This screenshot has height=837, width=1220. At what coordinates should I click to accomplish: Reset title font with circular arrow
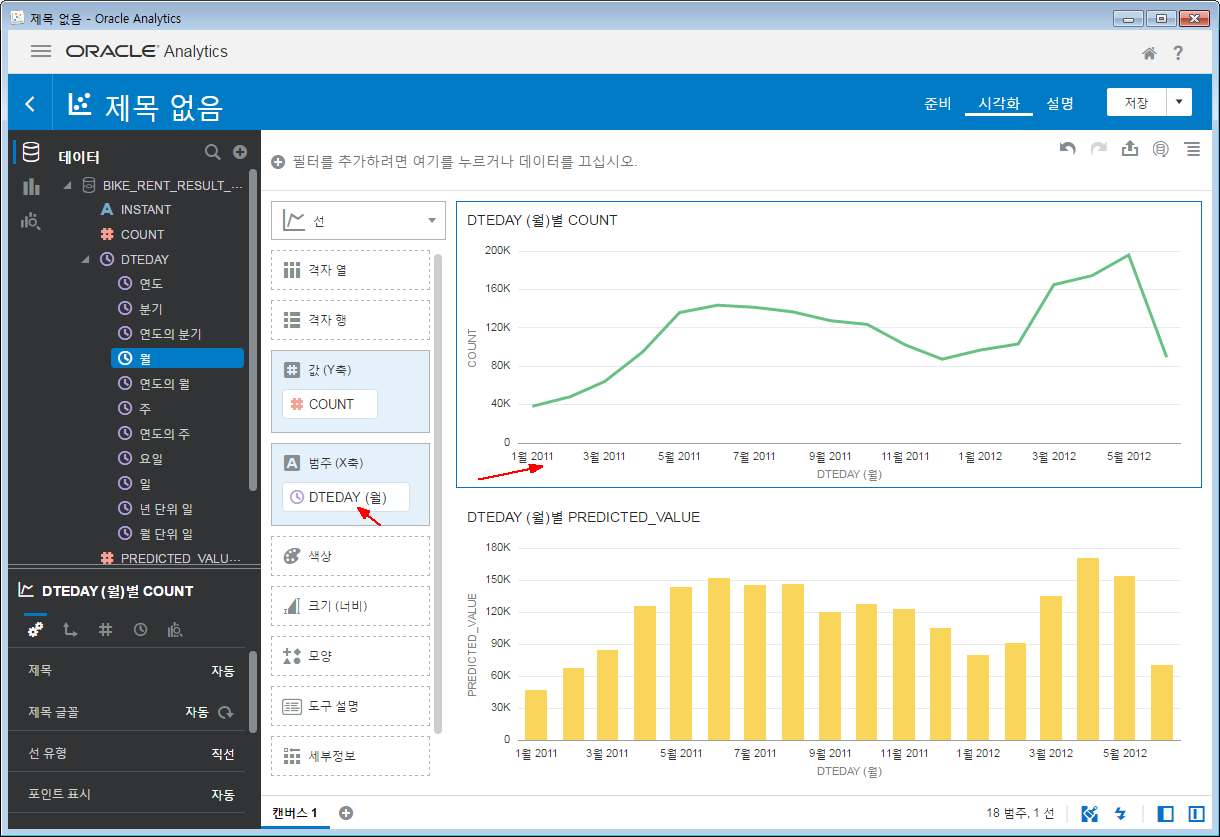point(227,713)
